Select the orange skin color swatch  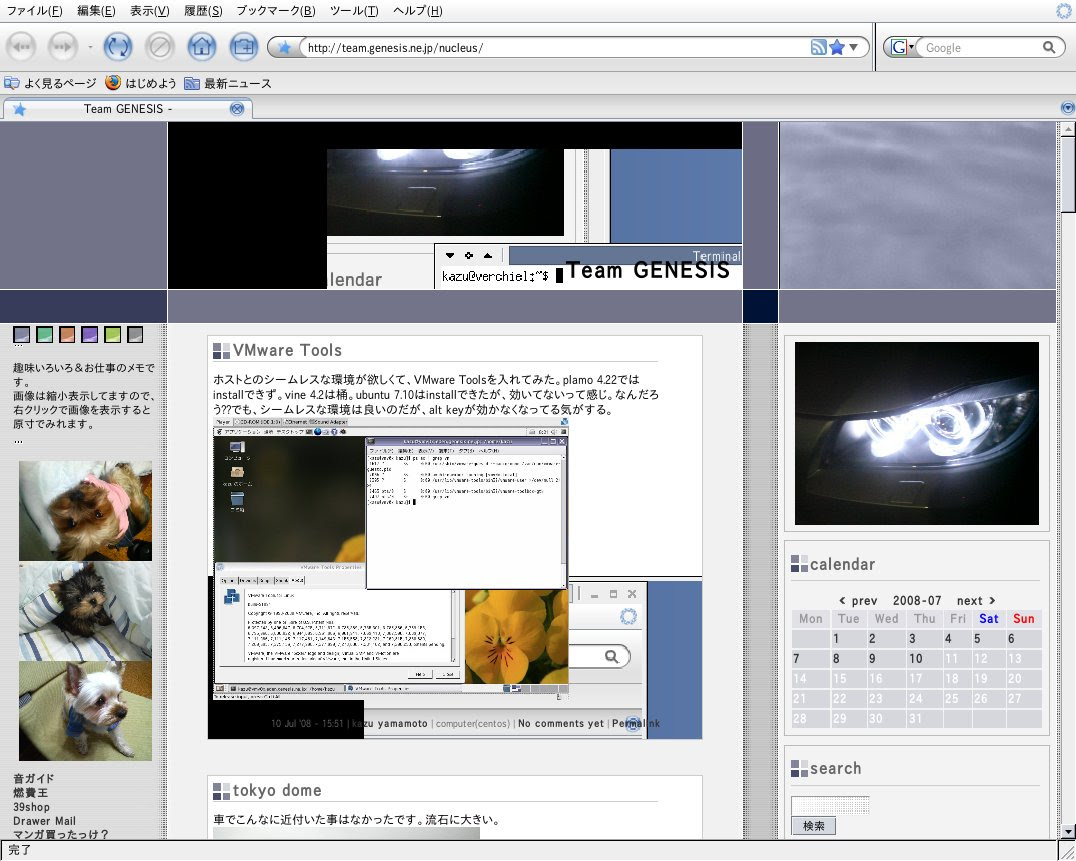pos(67,334)
